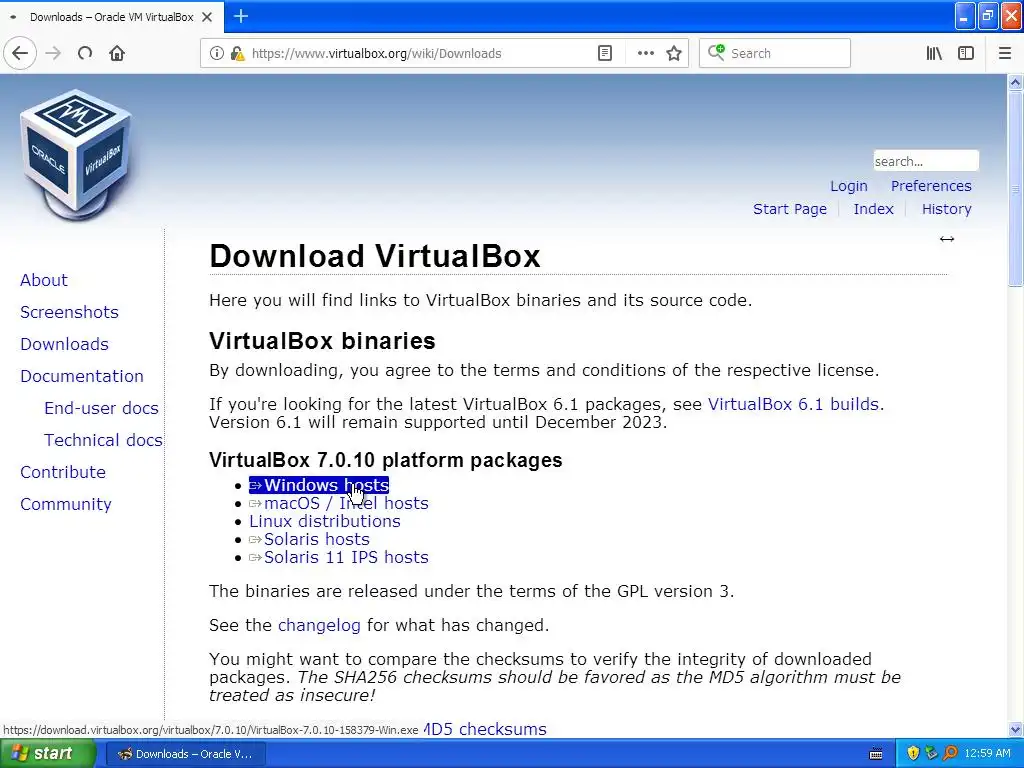Image resolution: width=1024 pixels, height=768 pixels.
Task: Open Screenshots in the sidebar
Action: 69,312
